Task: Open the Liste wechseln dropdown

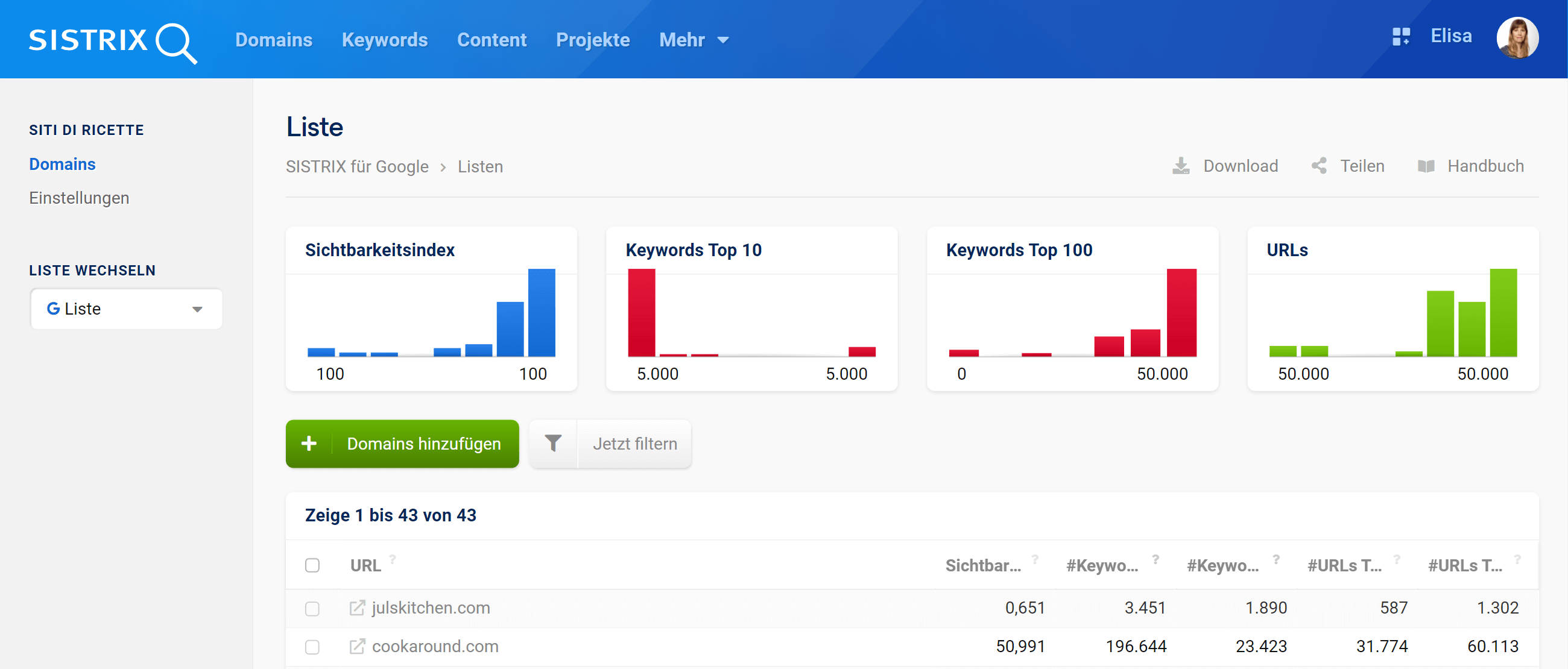Action: tap(126, 309)
